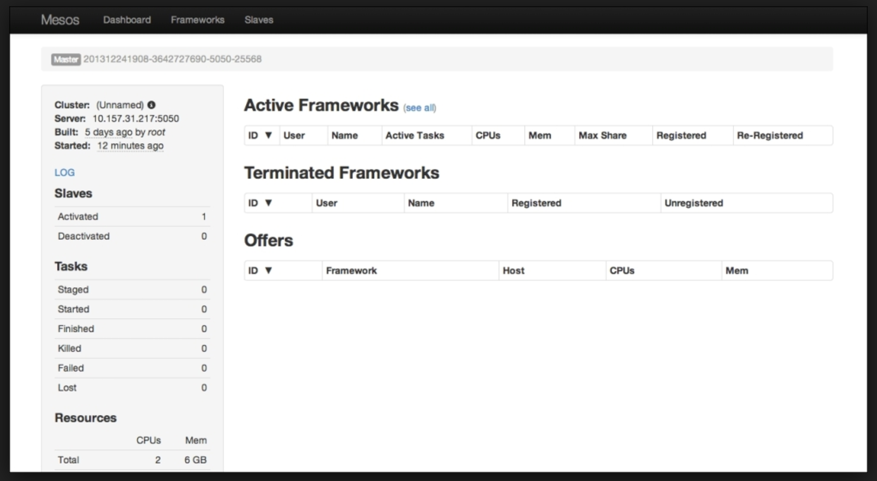Click the cluster info icon next to (Unnamed)
This screenshot has width=877, height=481.
(x=152, y=105)
